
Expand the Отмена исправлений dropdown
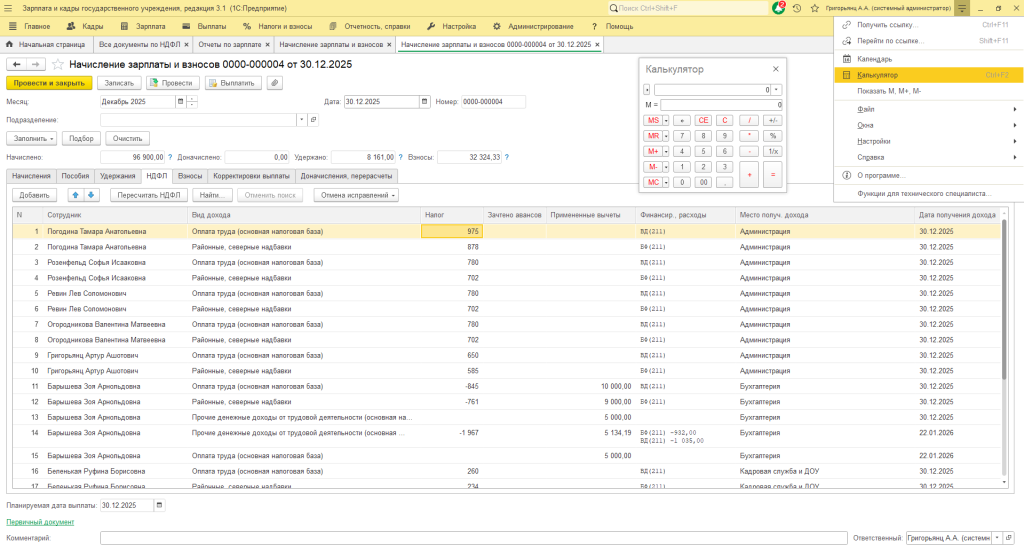pos(355,195)
